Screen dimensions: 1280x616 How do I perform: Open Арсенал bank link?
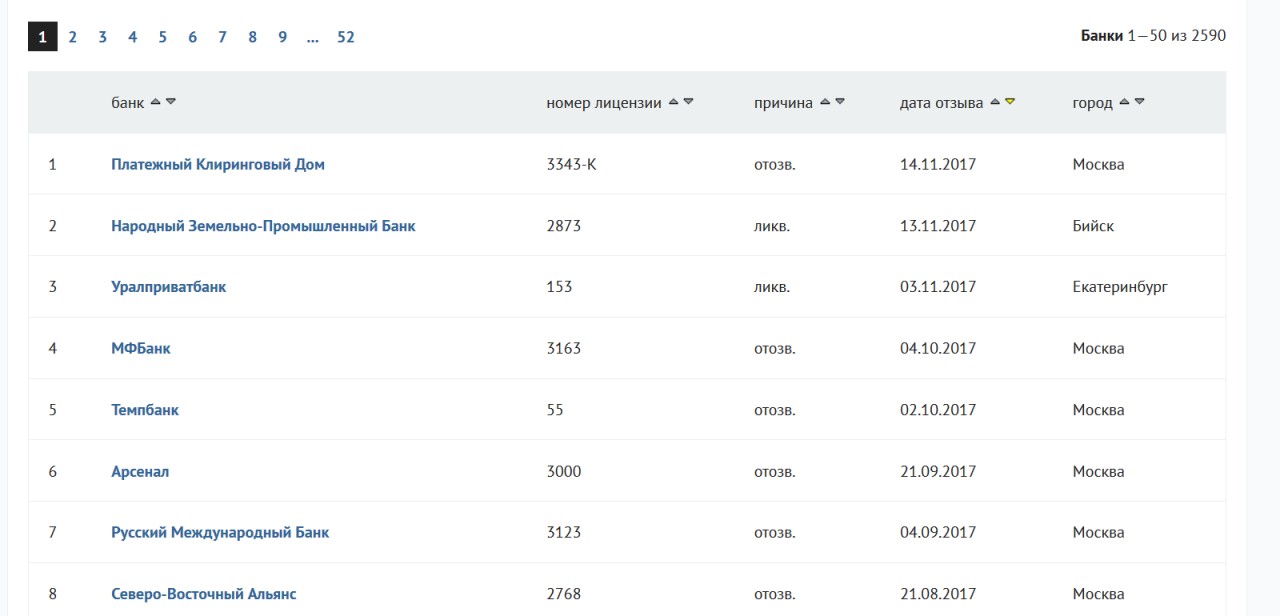click(140, 472)
